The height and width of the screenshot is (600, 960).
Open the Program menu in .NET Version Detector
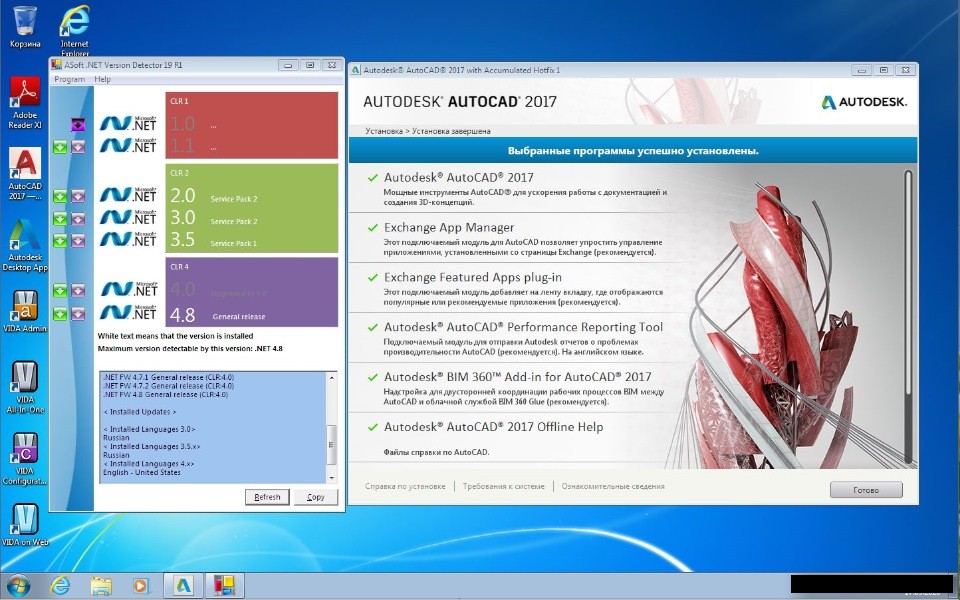tap(69, 80)
